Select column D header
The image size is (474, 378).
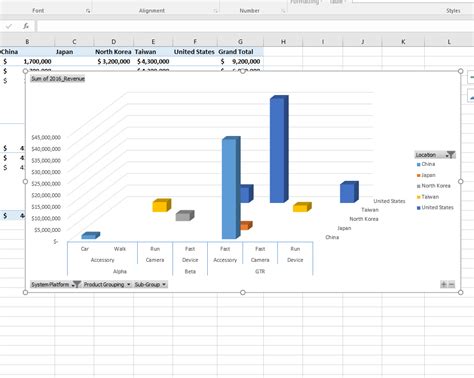point(114,42)
